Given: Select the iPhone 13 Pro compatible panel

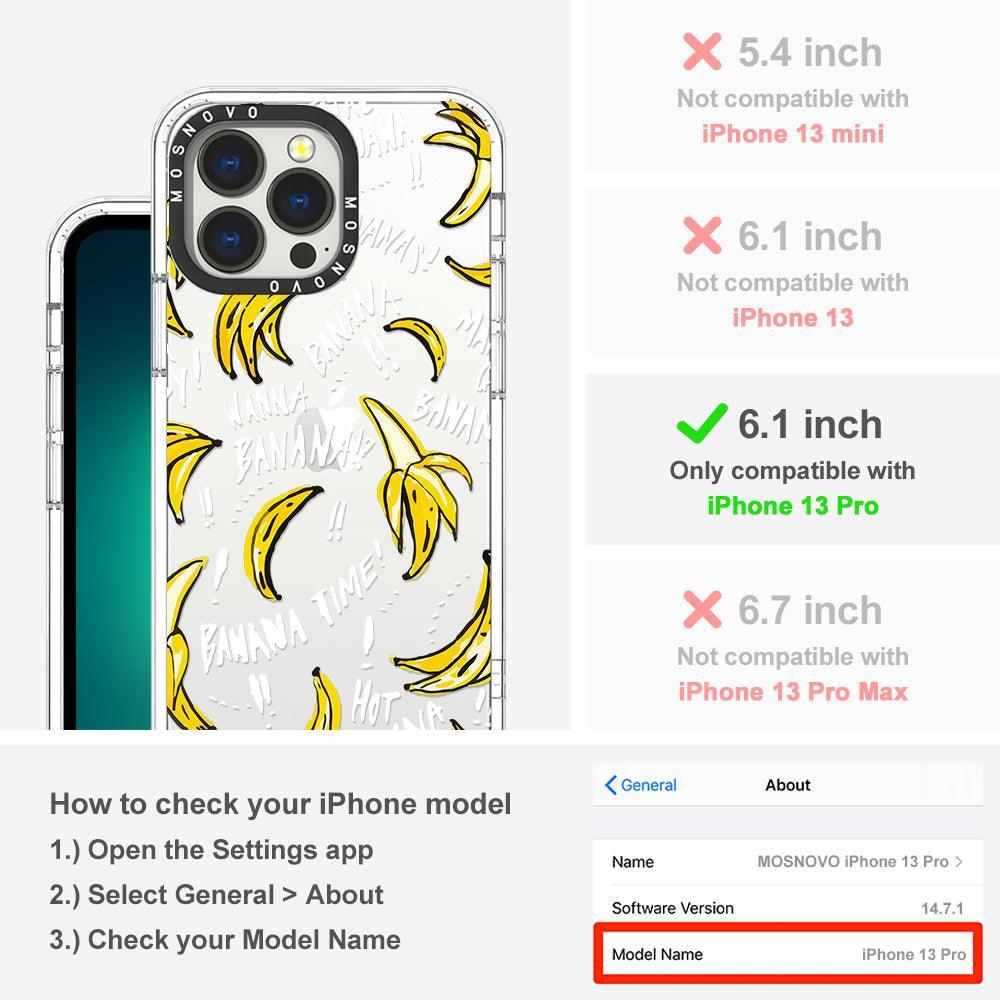Looking at the screenshot, I should (x=793, y=459).
